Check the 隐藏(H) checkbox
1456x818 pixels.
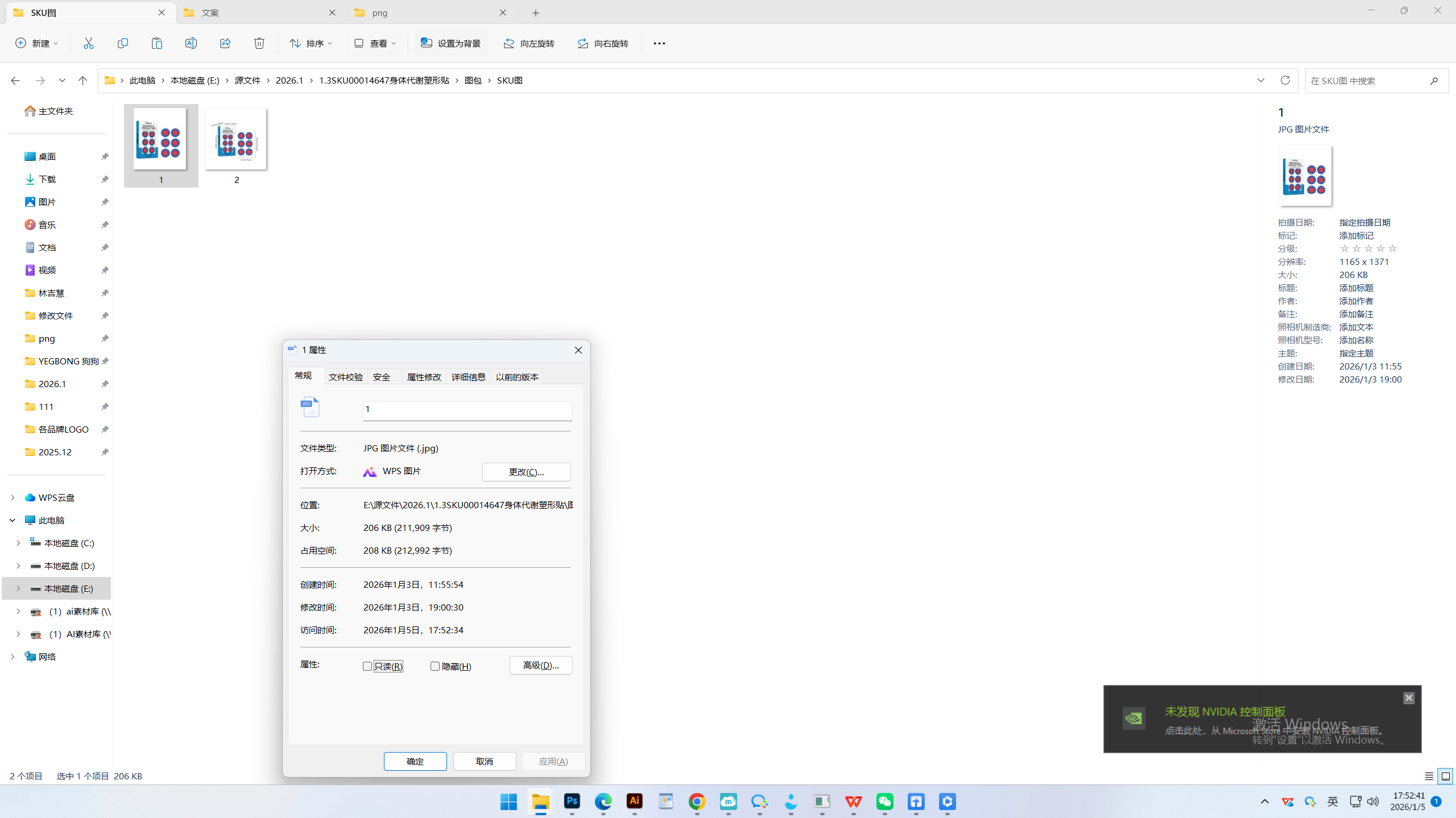pos(435,666)
